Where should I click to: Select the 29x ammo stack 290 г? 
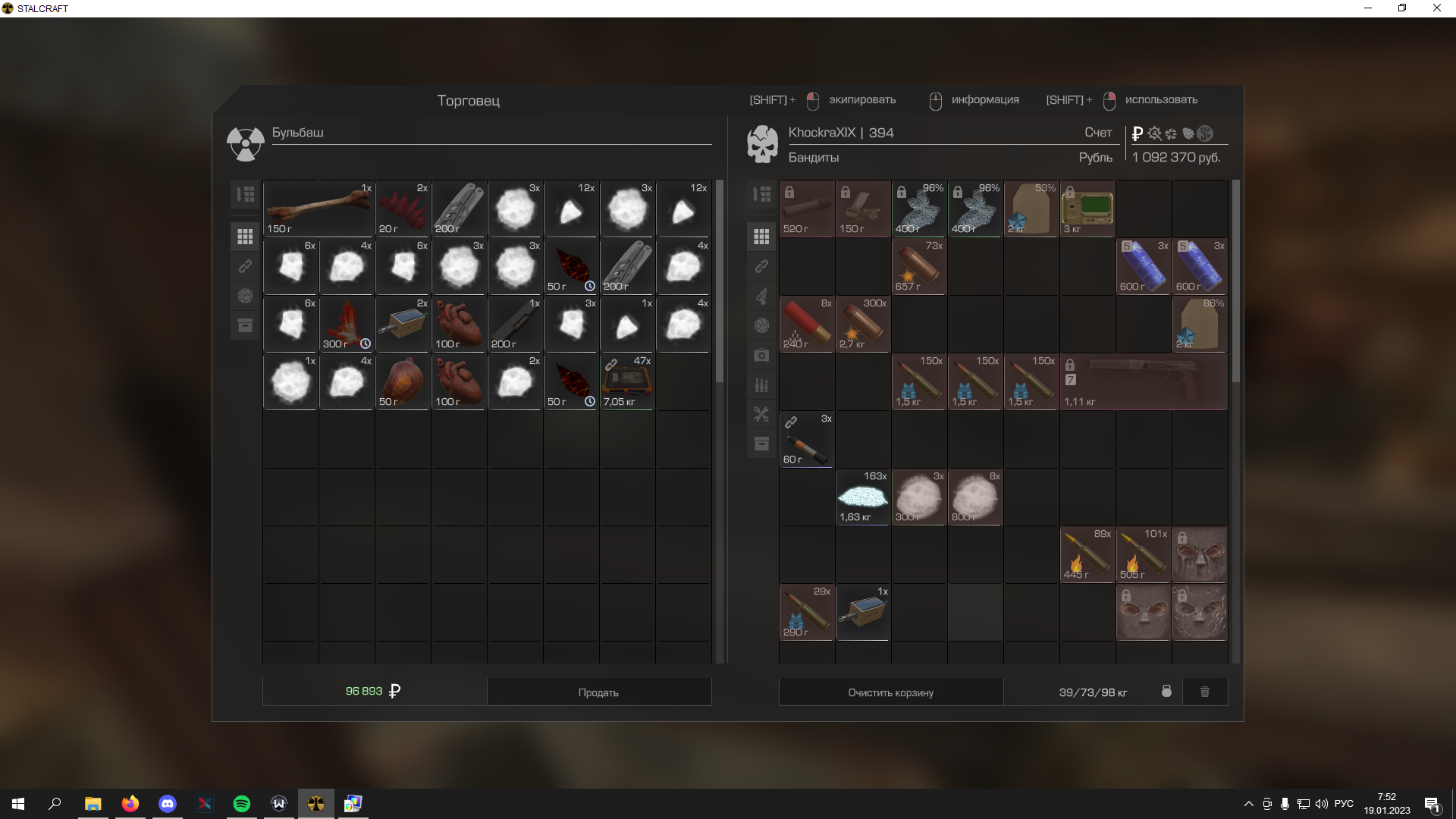[x=807, y=612]
